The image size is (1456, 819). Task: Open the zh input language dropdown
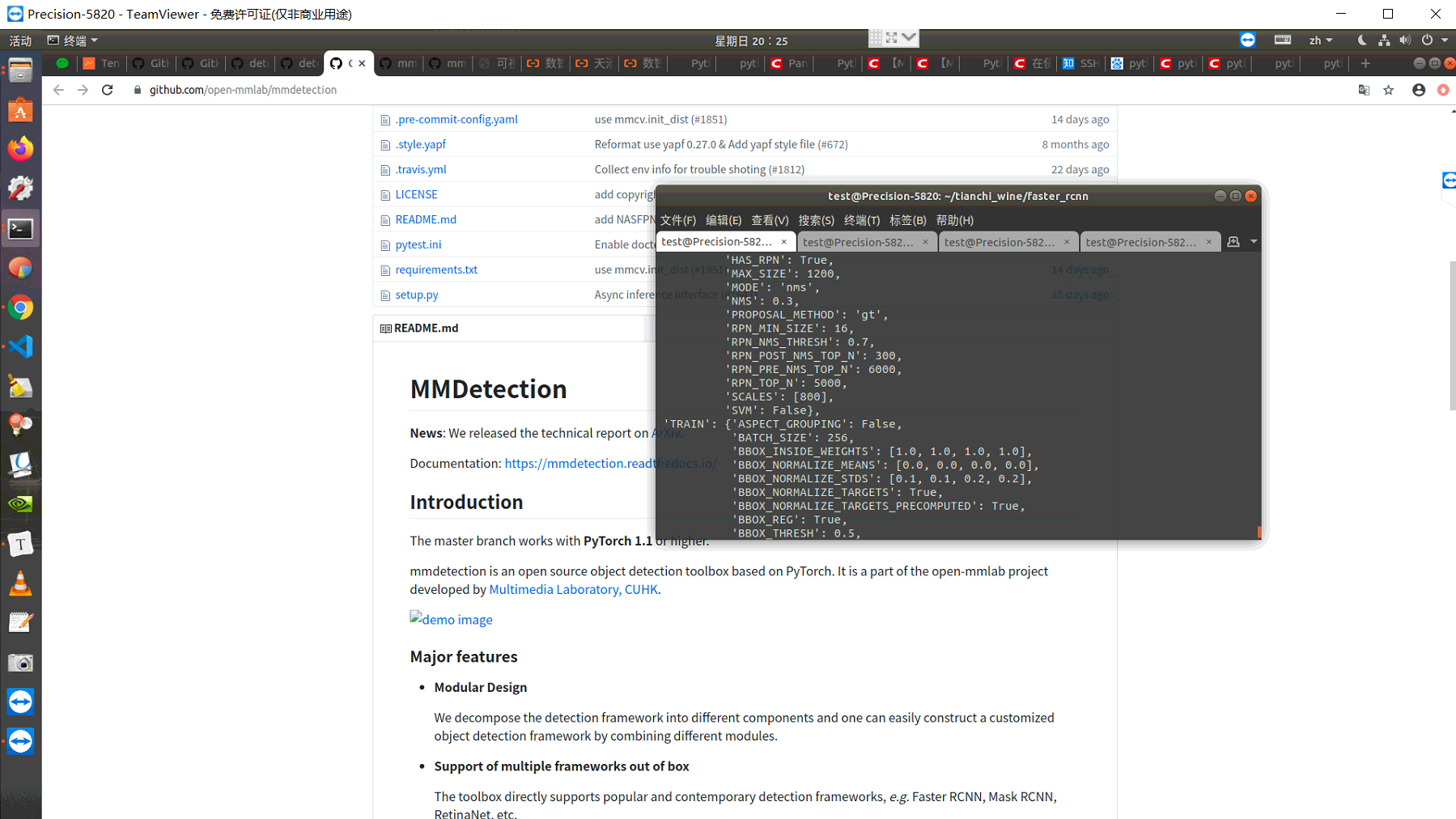[x=1321, y=40]
